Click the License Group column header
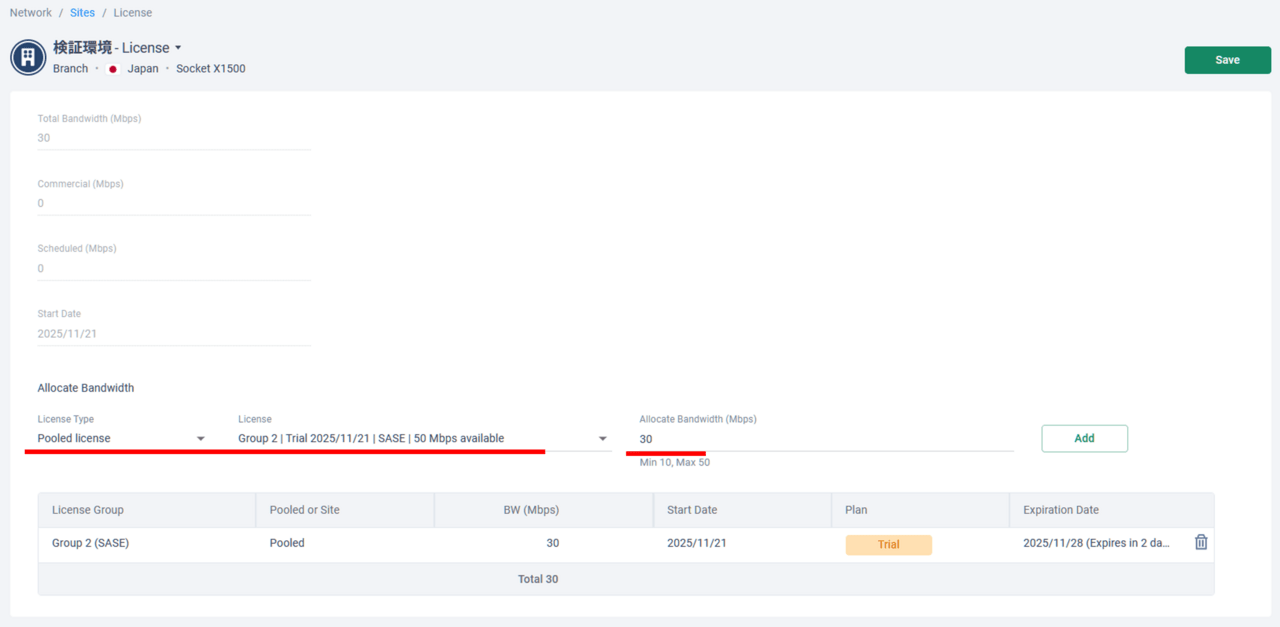1280x627 pixels. coord(88,510)
